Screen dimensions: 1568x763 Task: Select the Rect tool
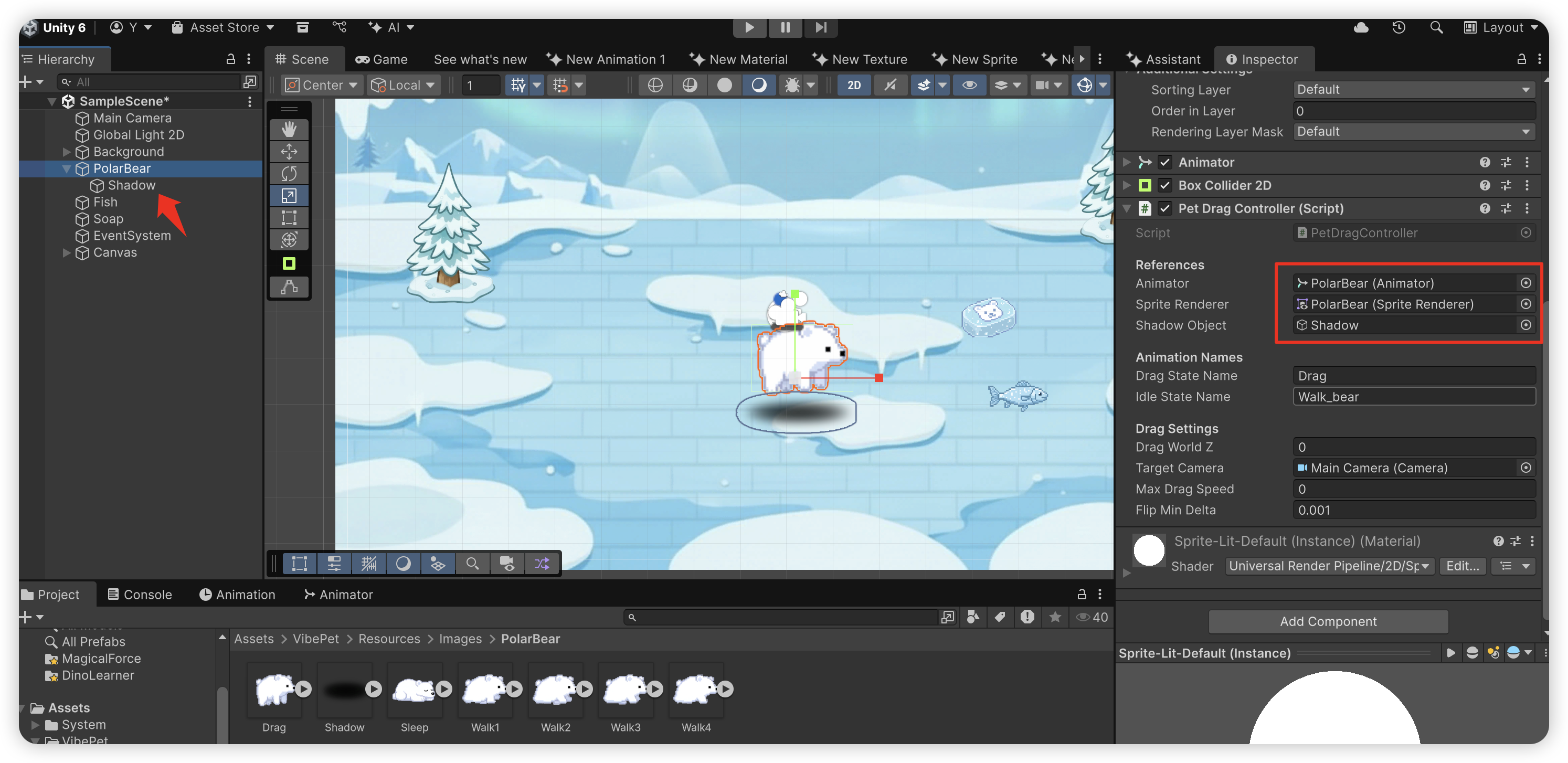pyautogui.click(x=289, y=217)
